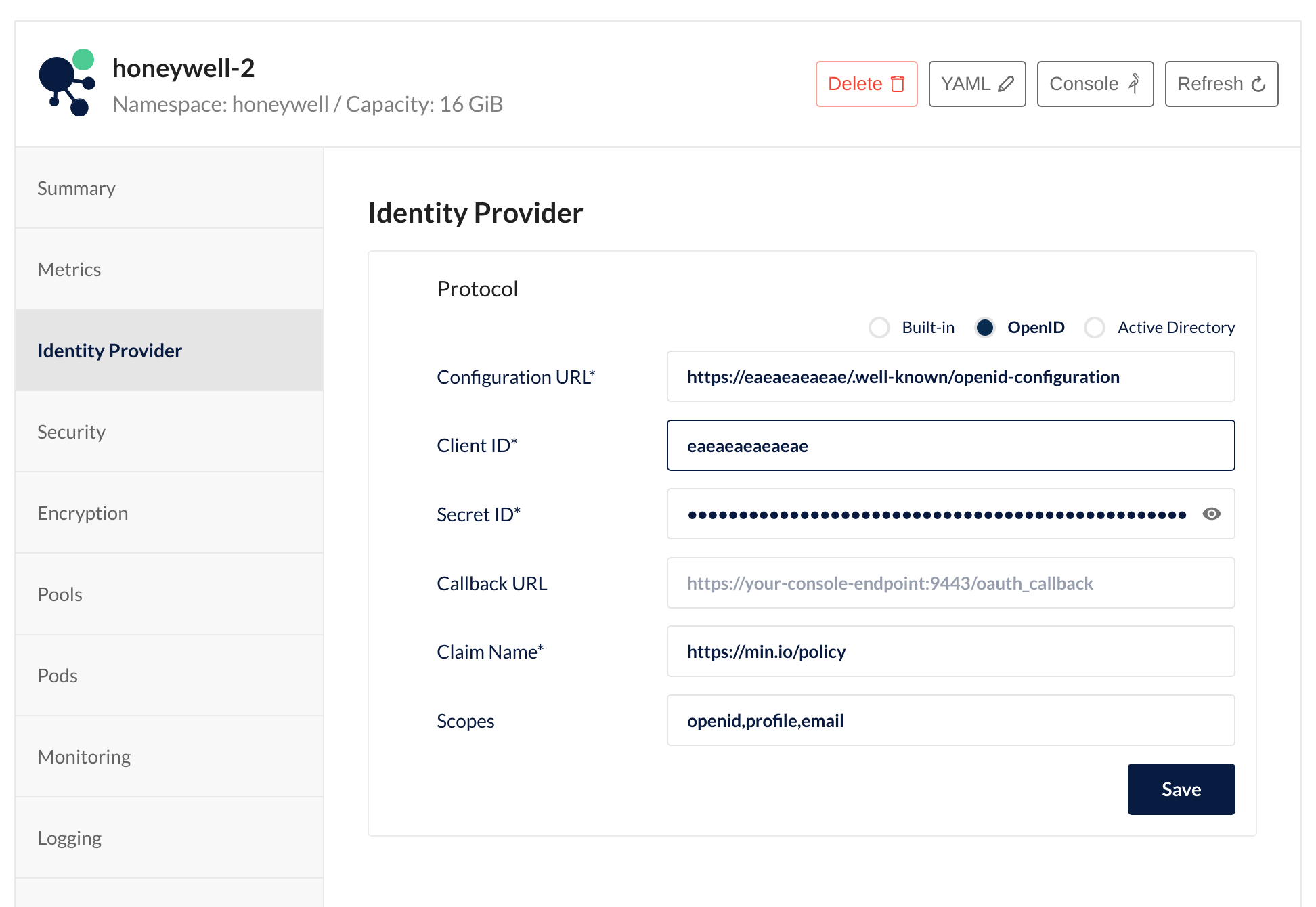
Task: Click the pencil icon on YAML button
Action: pos(1006,84)
